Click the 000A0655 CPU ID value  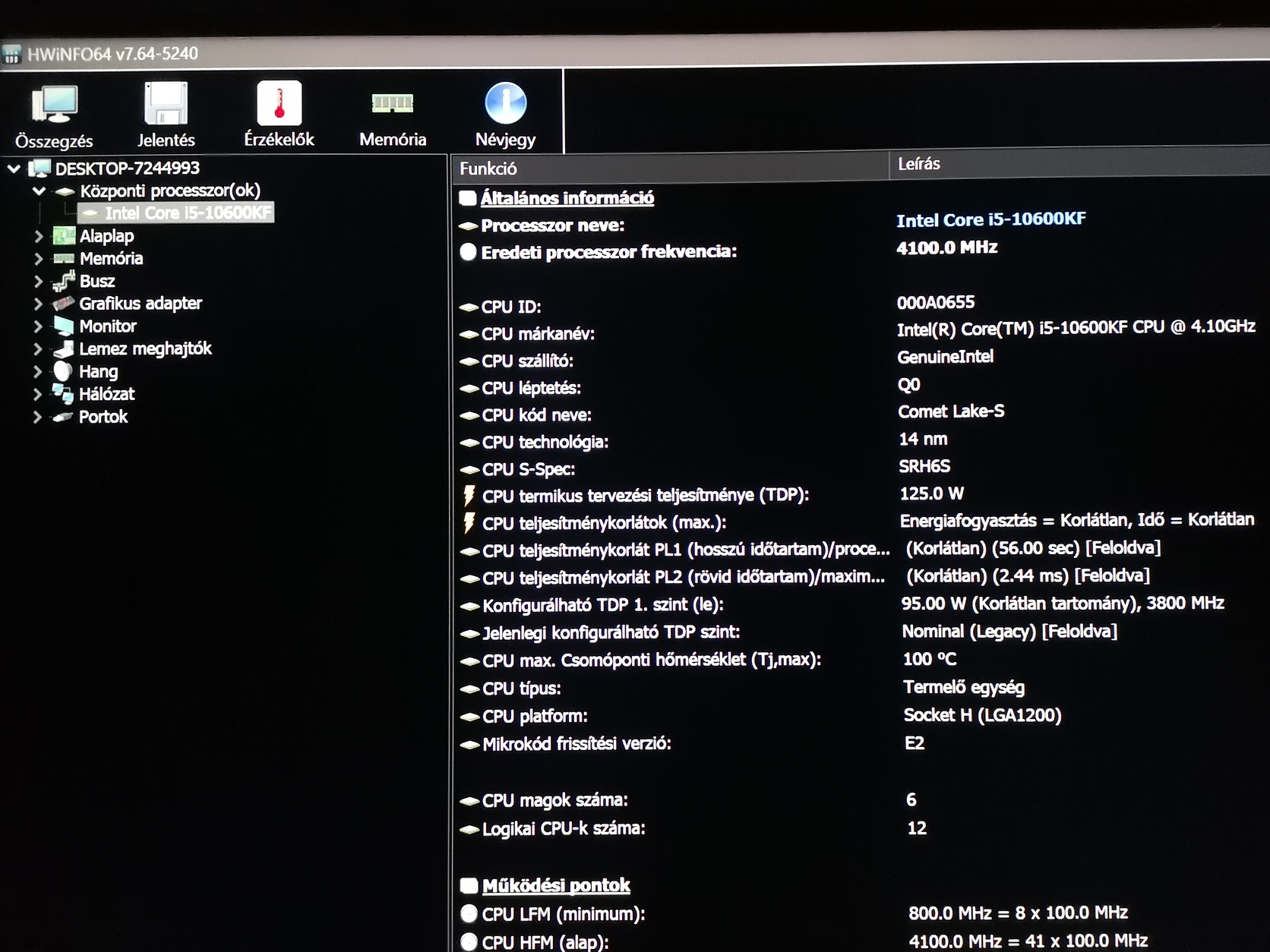[x=935, y=303]
